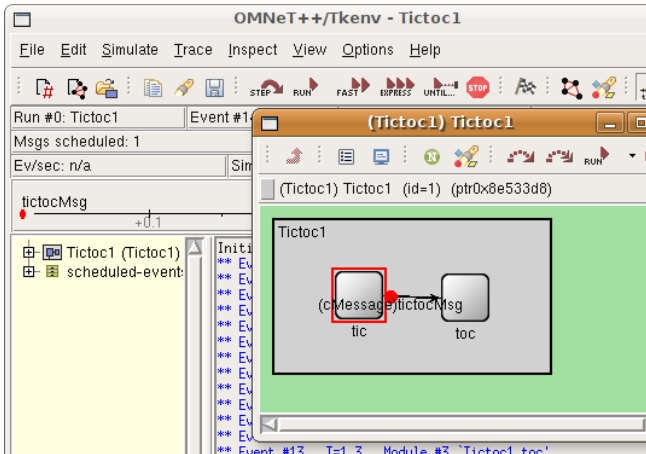Click the inspector window menu icon in title bar
Viewport: 646px width, 454px height.
(270, 123)
